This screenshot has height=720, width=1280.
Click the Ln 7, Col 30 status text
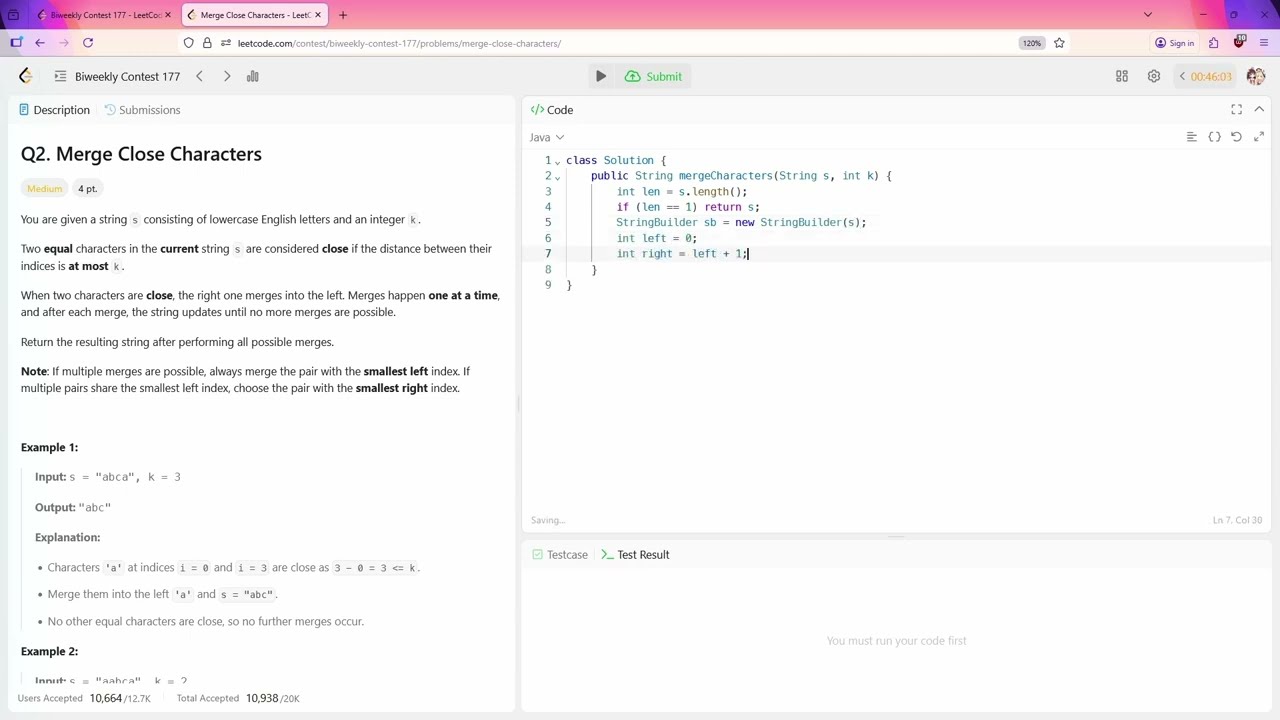1237,520
